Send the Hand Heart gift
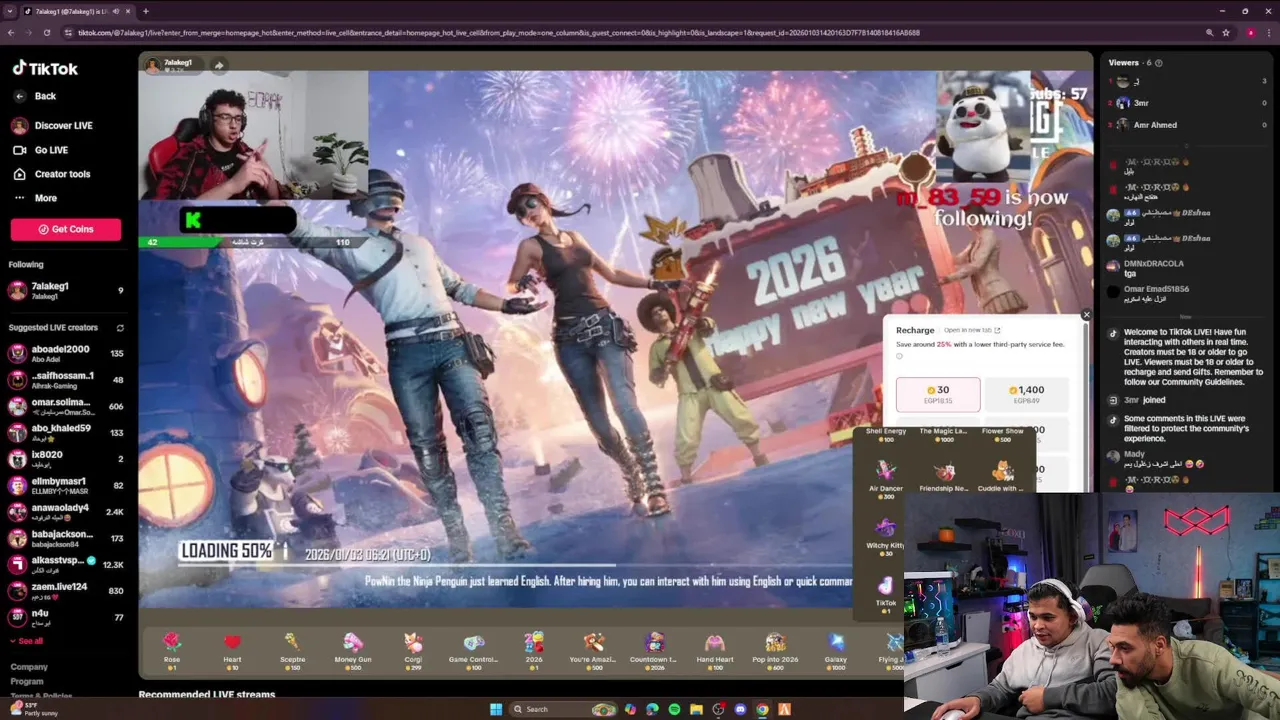1280x720 pixels. click(715, 650)
